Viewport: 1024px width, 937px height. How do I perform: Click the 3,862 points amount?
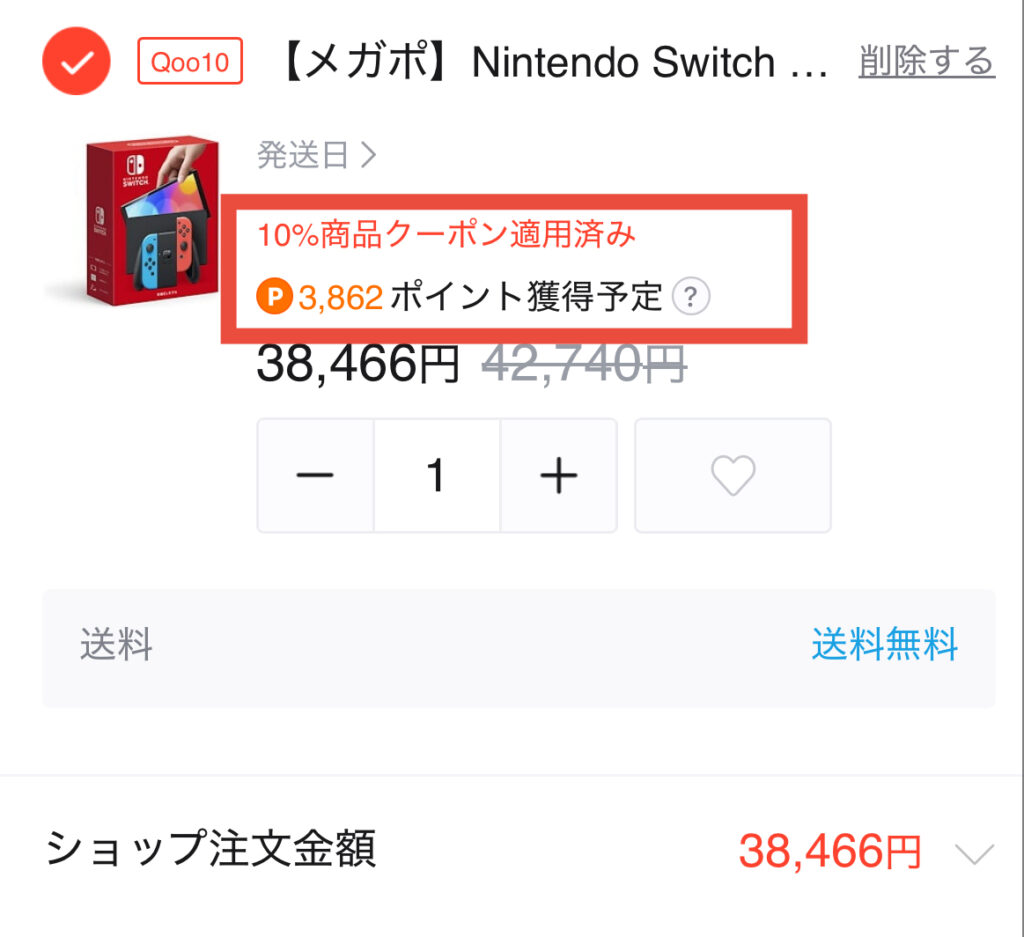click(x=340, y=298)
